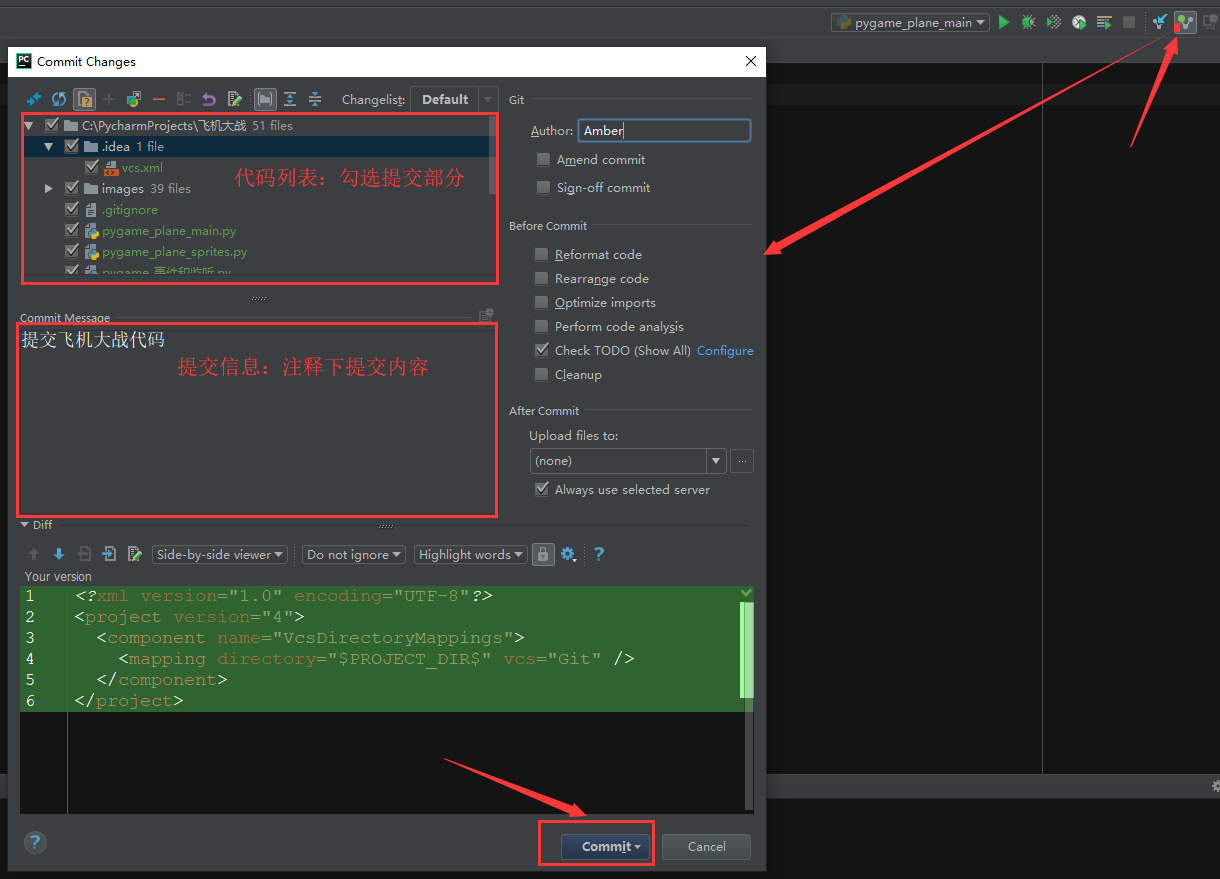The width and height of the screenshot is (1220, 879).
Task: Open the Side-by-side viewer dropdown
Action: tap(220, 554)
